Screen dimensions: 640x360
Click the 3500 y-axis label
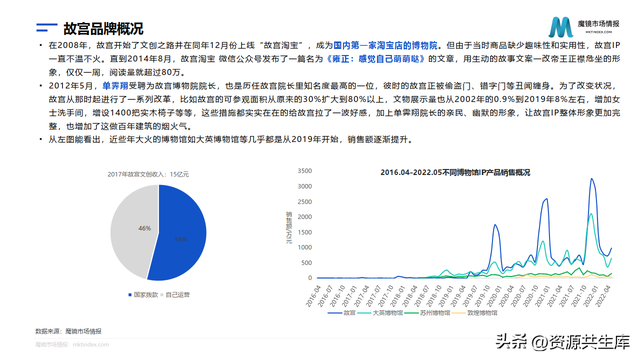point(305,171)
